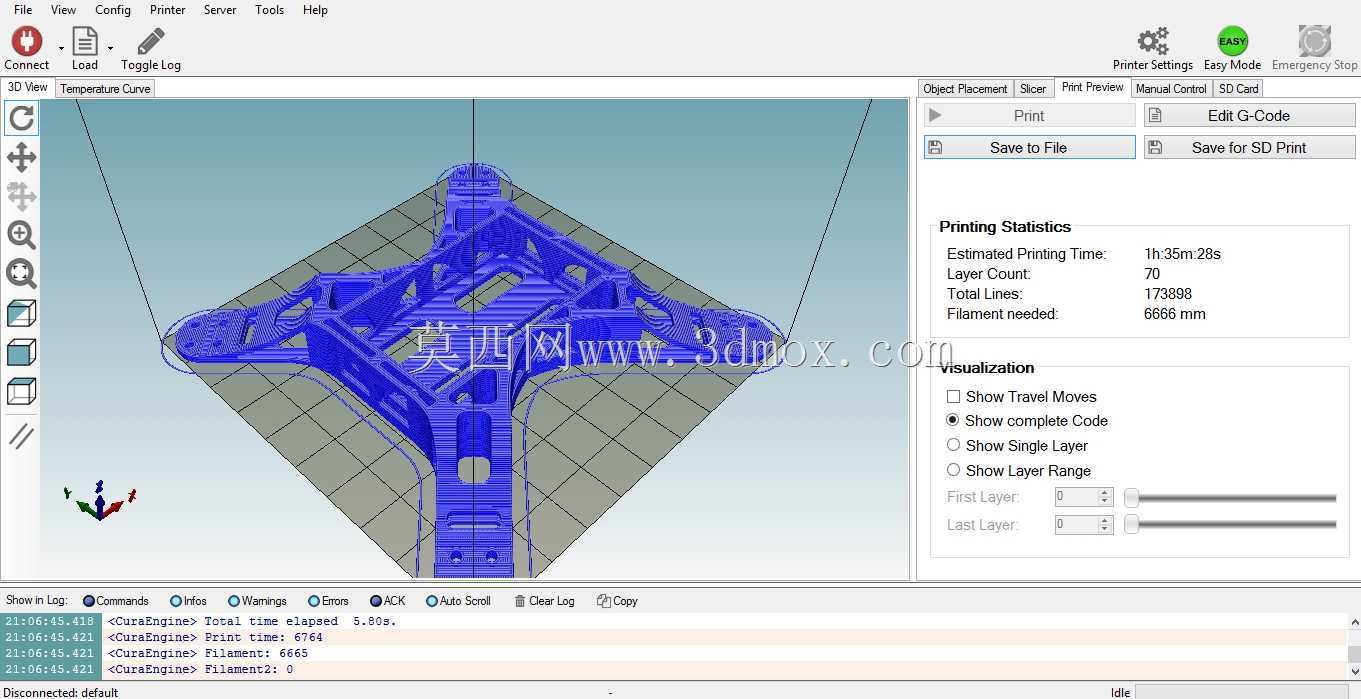This screenshot has width=1361, height=699.
Task: Click the Last Layer spinner arrows
Action: click(1105, 525)
